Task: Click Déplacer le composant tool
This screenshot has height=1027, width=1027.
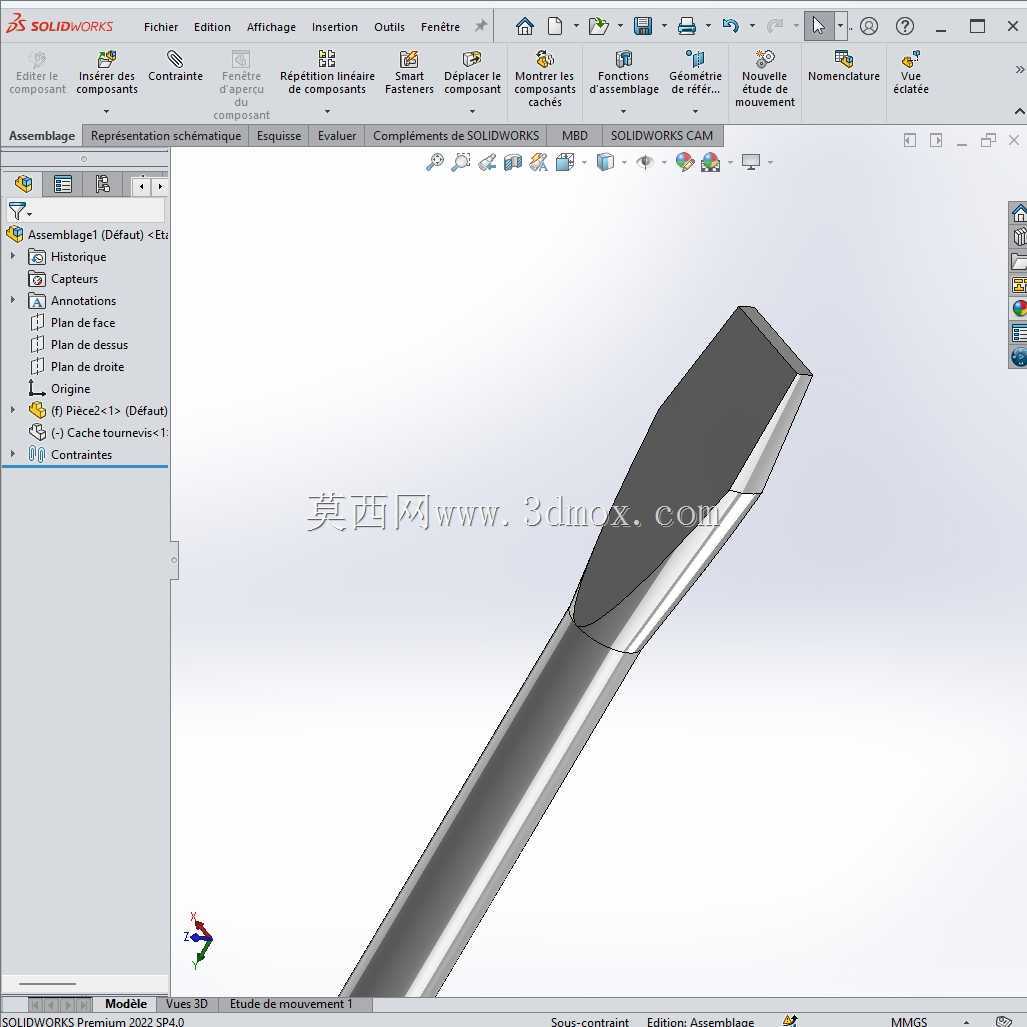Action: (x=472, y=73)
